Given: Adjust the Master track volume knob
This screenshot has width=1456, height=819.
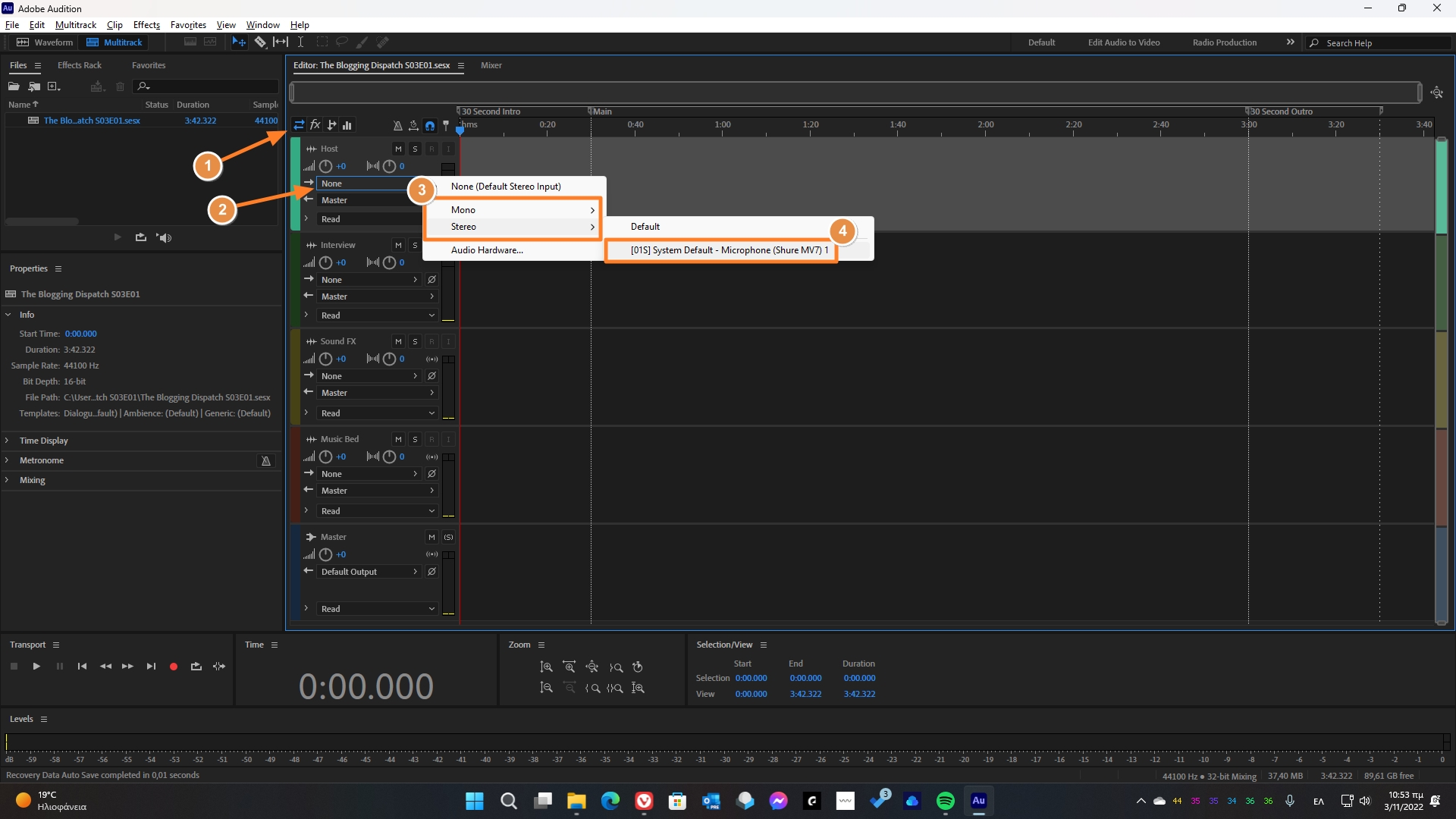Looking at the screenshot, I should 326,554.
